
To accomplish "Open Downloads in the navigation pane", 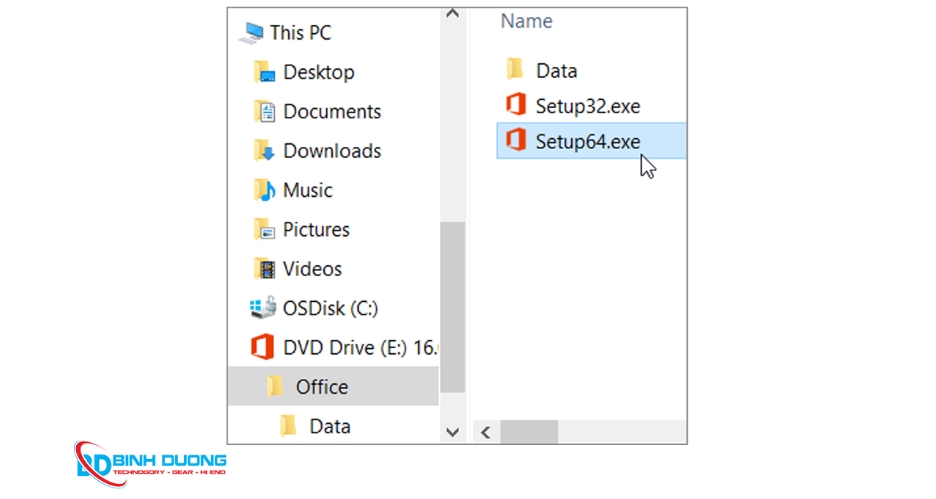I will [x=332, y=151].
